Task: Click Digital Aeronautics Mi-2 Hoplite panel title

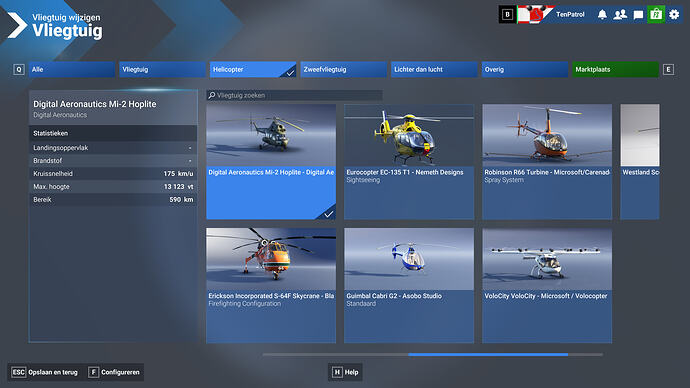Action: (x=95, y=104)
